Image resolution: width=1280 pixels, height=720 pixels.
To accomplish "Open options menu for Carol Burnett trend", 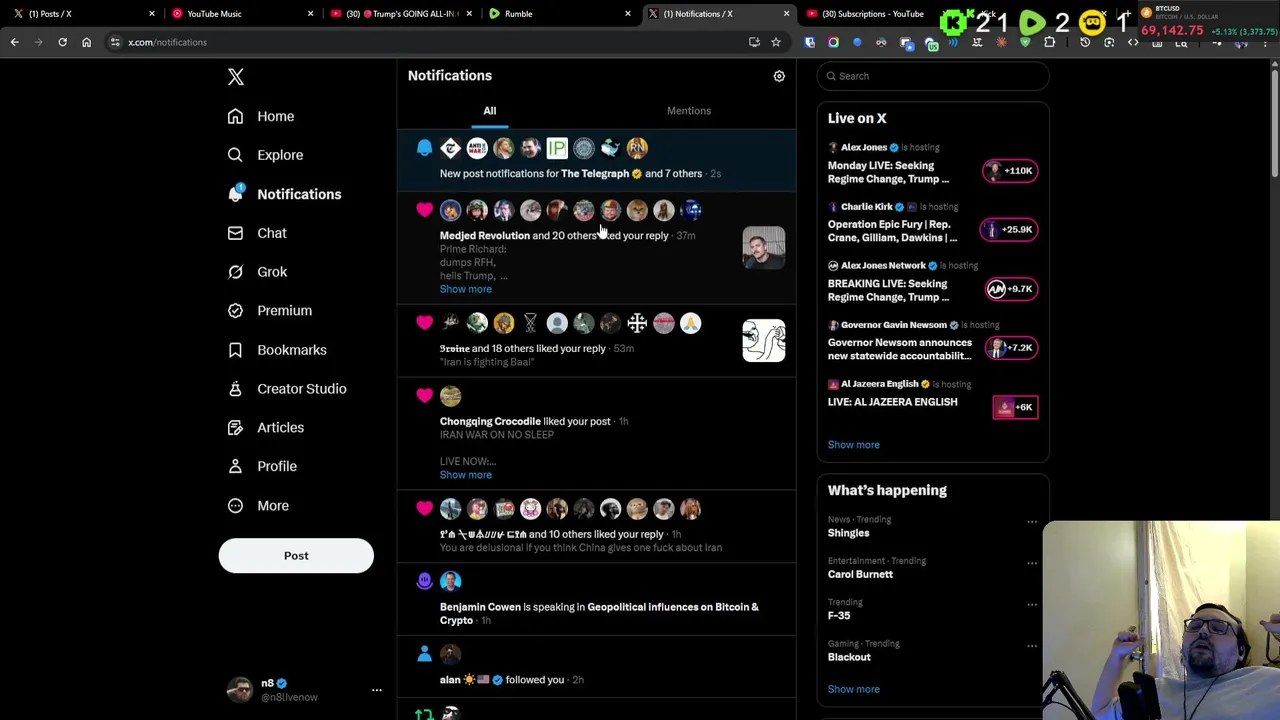I will coord(1032,563).
